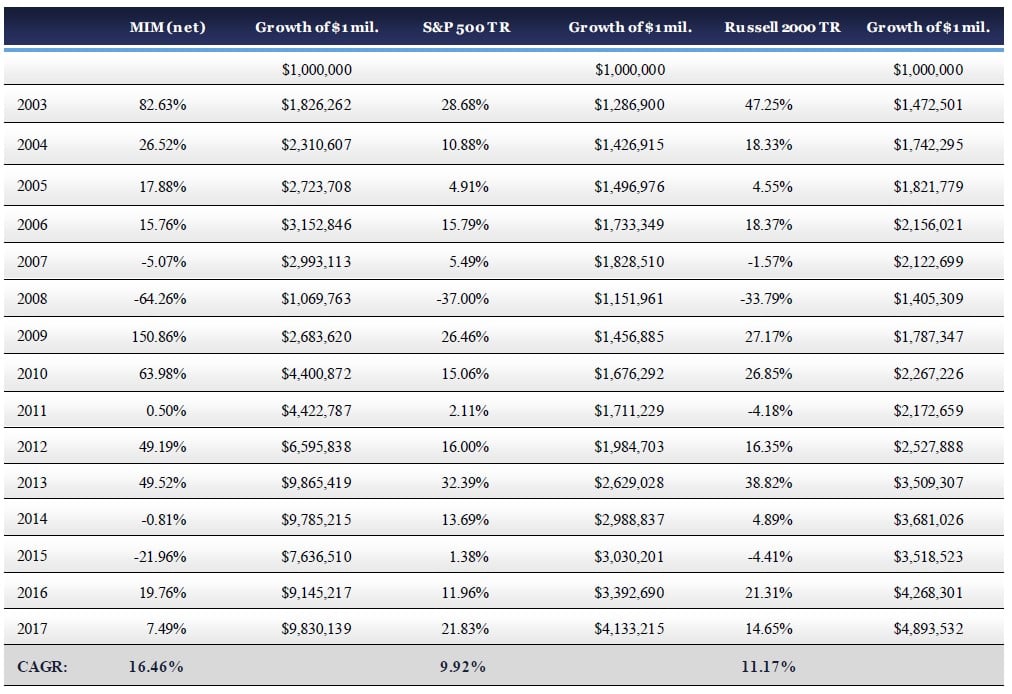Click the 11.17% Russell CAGR value
The image size is (1012, 694).
coord(768,666)
